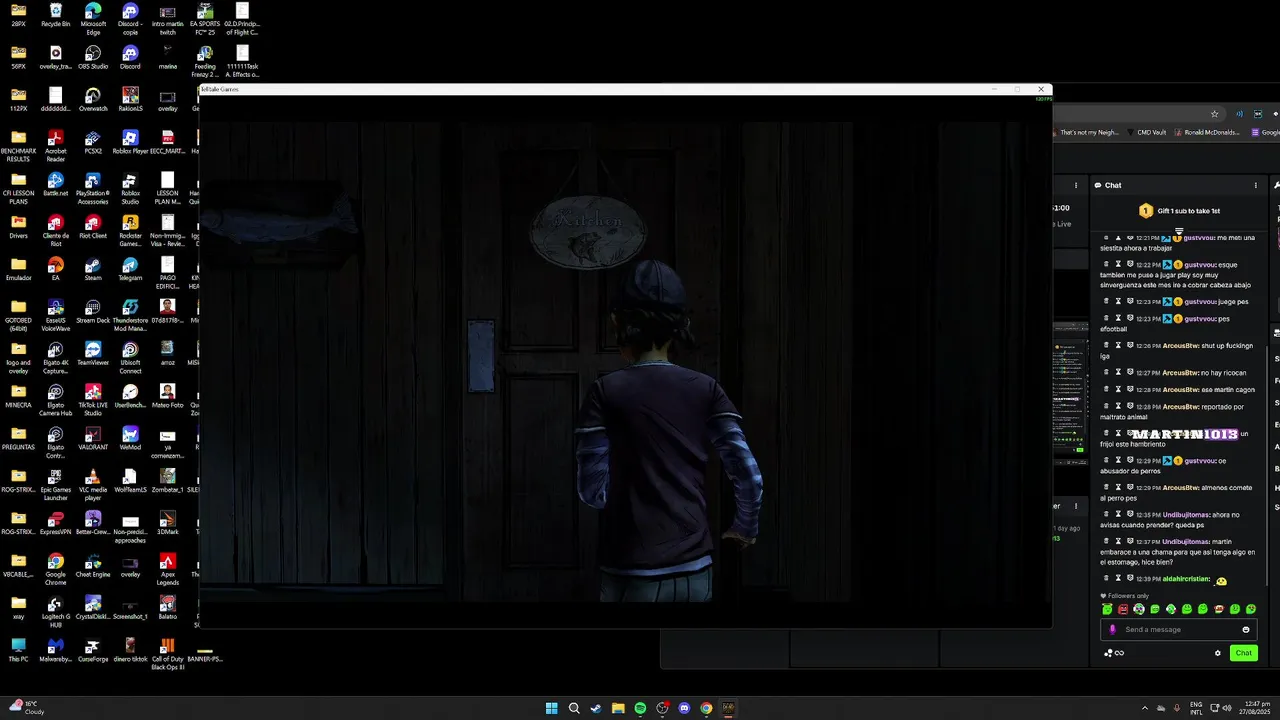Click the Gift 1 sub to take 1st banner
This screenshot has width=1280, height=720.
coord(1179,211)
